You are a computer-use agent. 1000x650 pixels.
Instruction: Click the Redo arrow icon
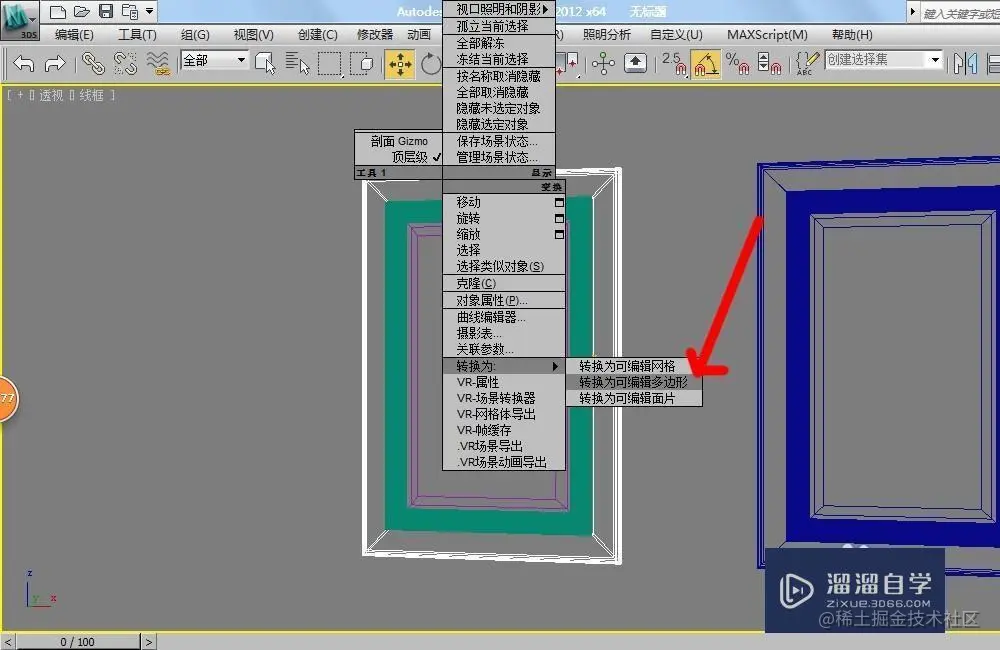[x=54, y=63]
